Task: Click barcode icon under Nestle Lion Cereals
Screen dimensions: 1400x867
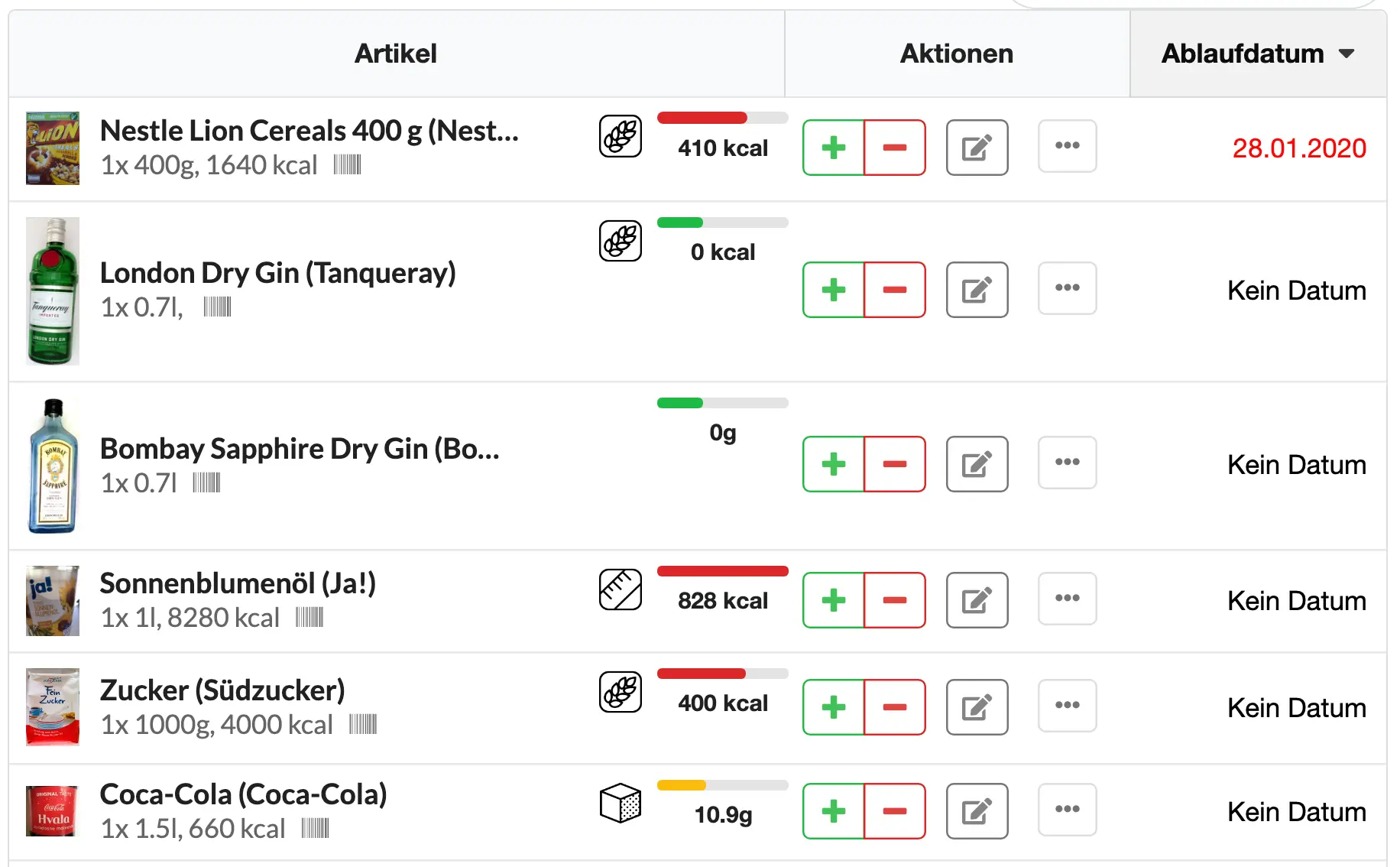Action: click(347, 164)
